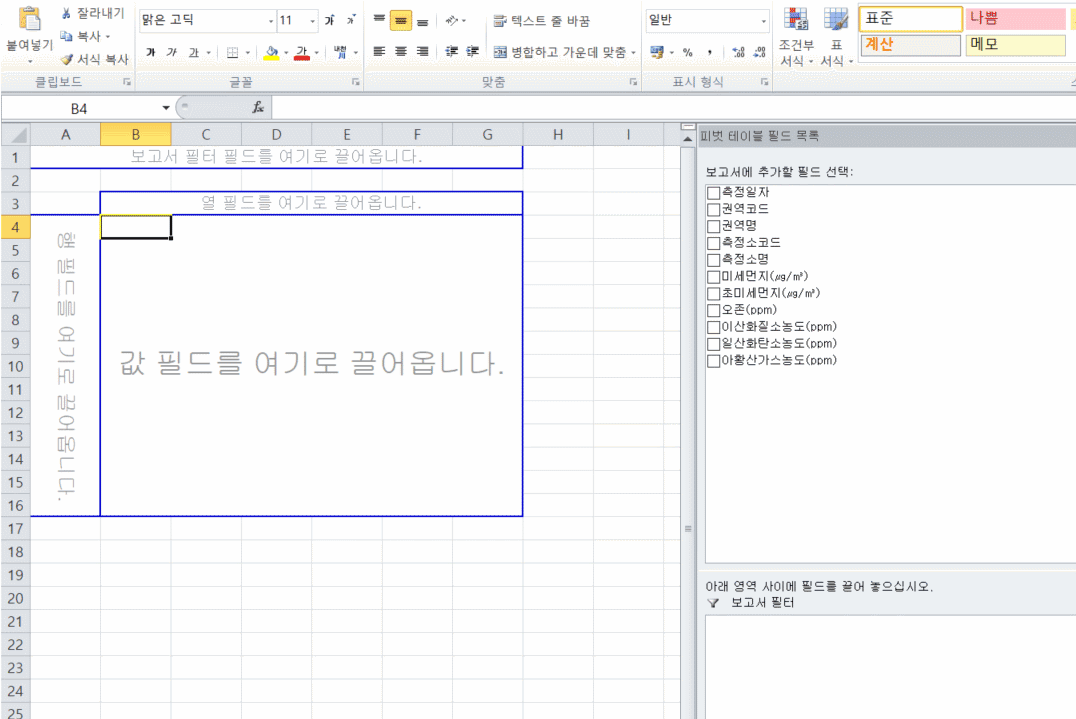
Task: Check the 측정일자 field checkbox
Action: 713,192
